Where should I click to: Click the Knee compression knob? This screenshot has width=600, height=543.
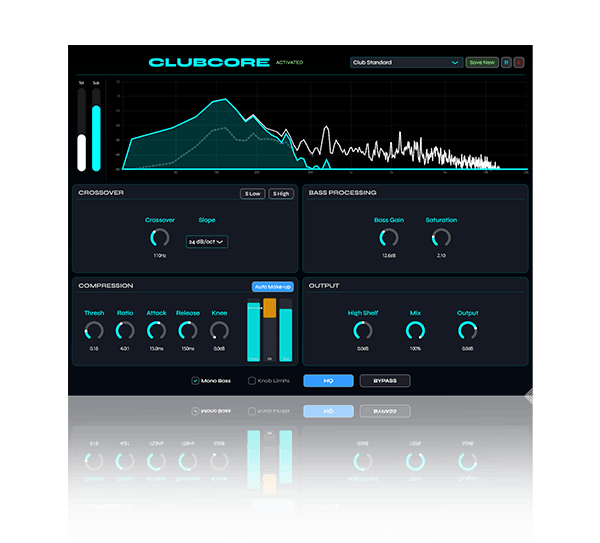pos(219,331)
